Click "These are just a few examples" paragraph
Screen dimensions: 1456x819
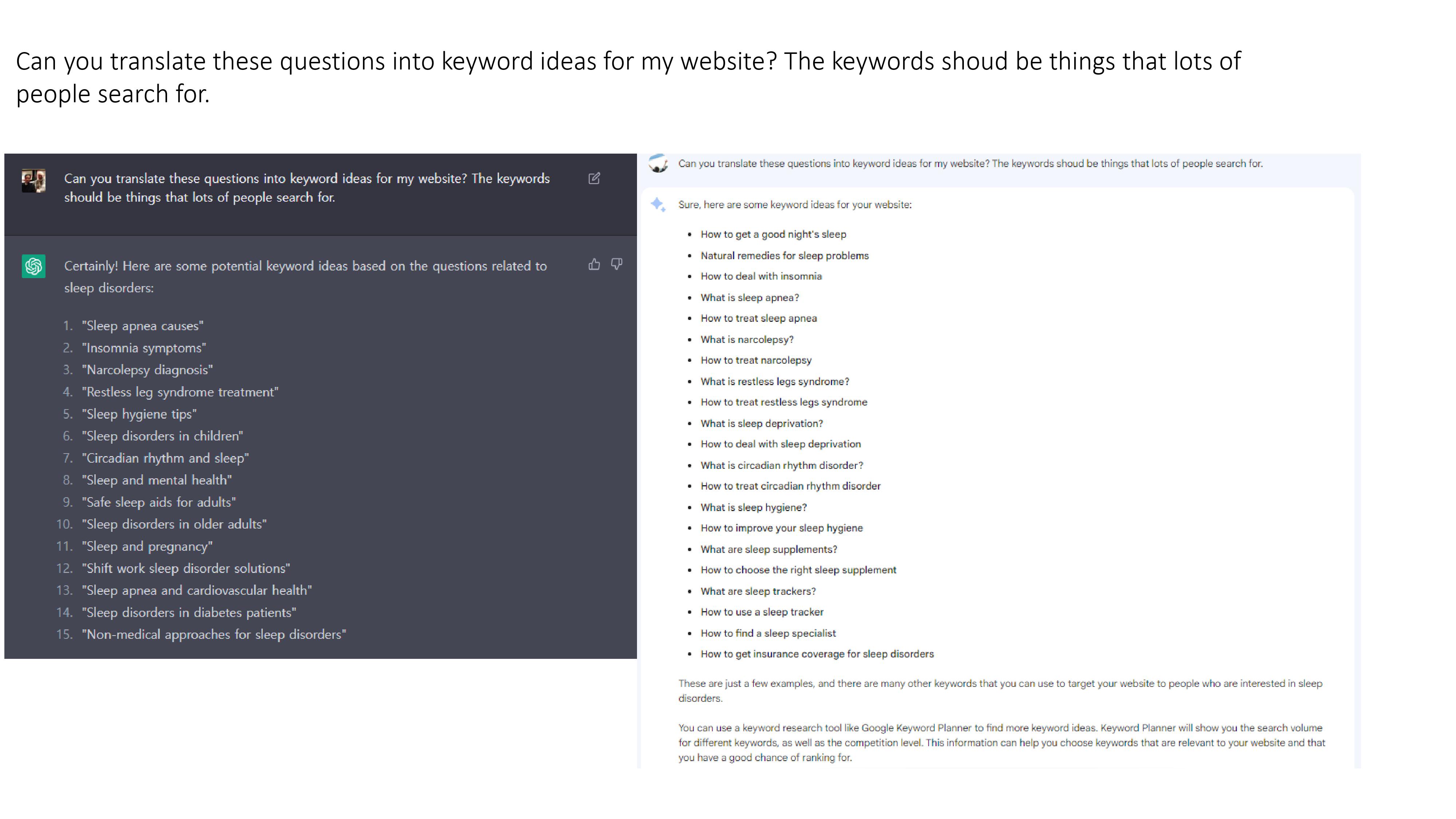click(1000, 691)
